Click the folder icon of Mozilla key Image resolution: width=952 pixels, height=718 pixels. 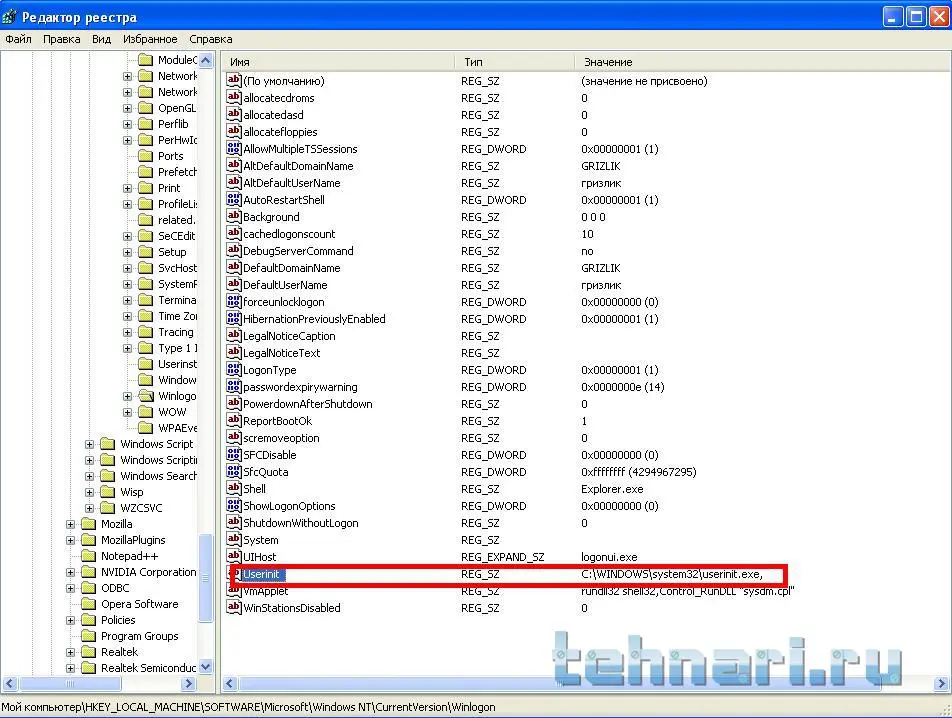pyautogui.click(x=89, y=524)
